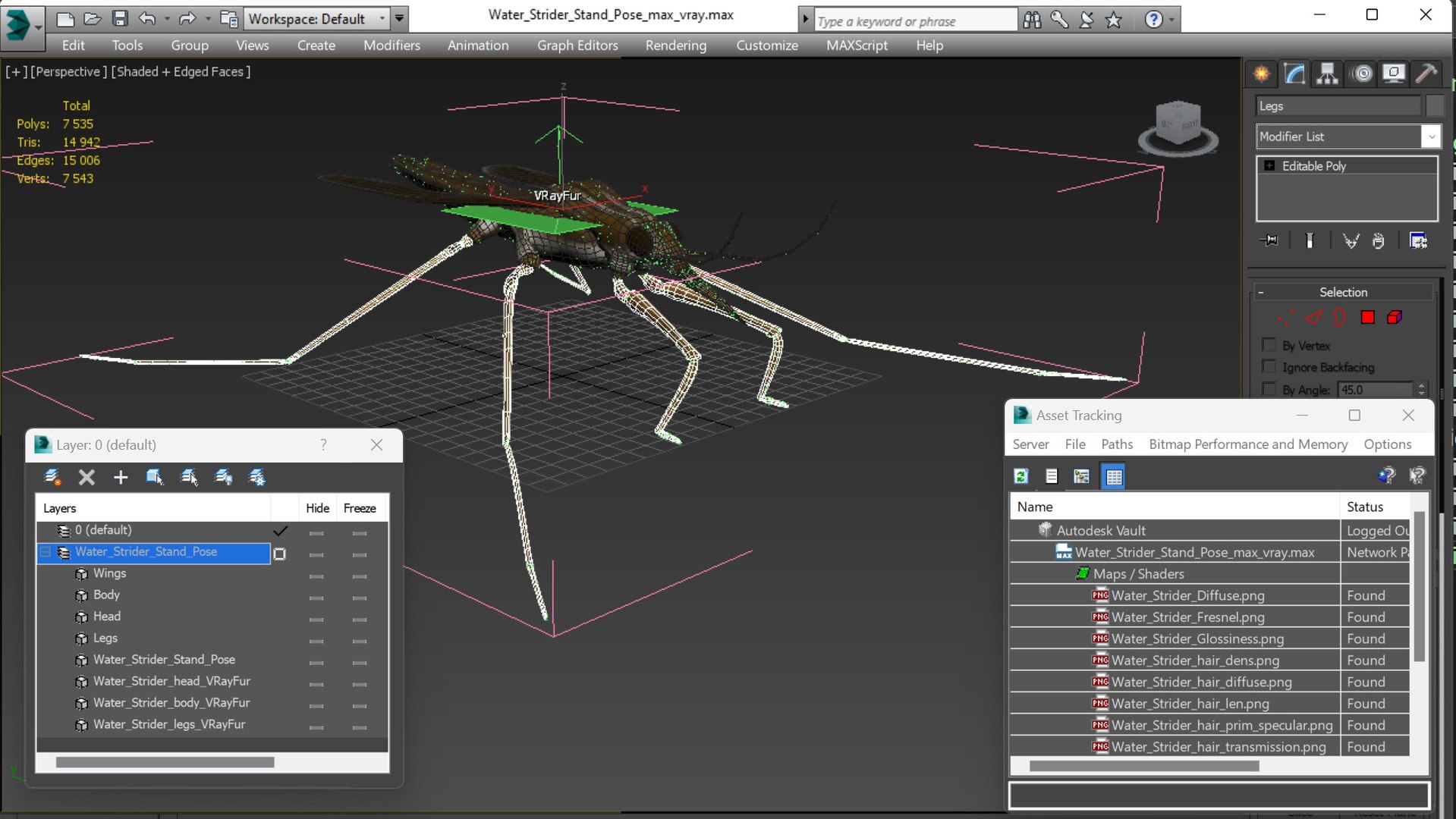This screenshot has height=819, width=1456.
Task: Enable the By Vertex checkbox
Action: (x=1269, y=345)
